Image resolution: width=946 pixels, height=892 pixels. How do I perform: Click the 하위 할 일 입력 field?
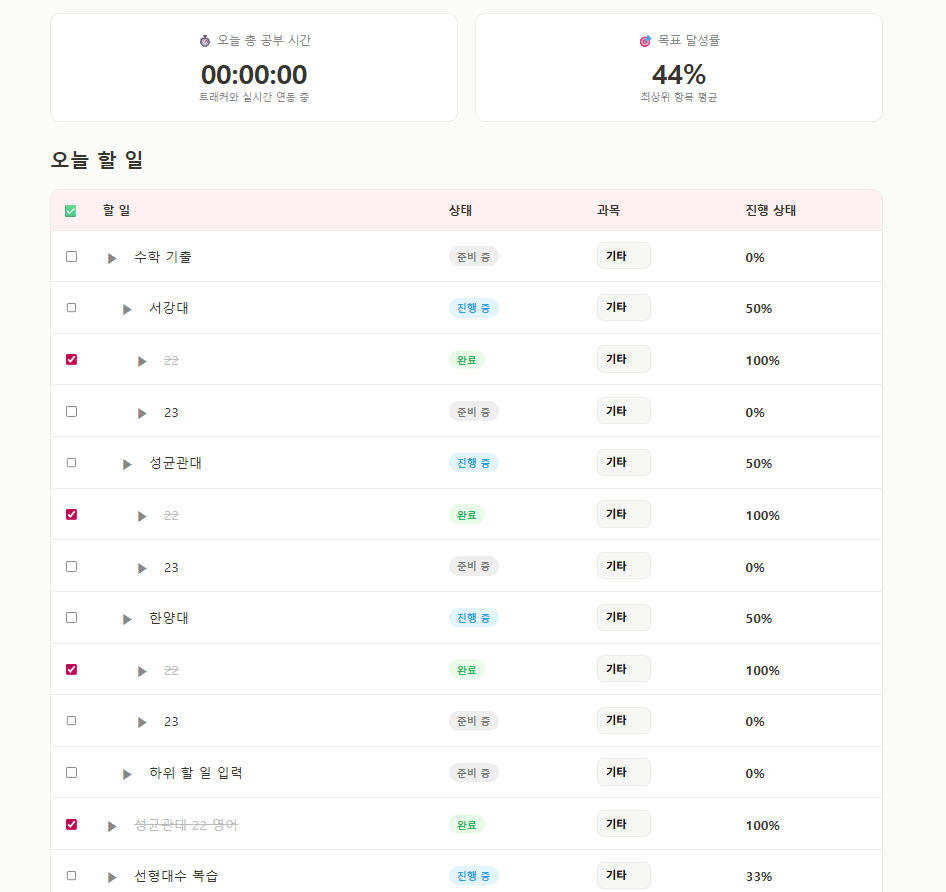click(x=196, y=773)
